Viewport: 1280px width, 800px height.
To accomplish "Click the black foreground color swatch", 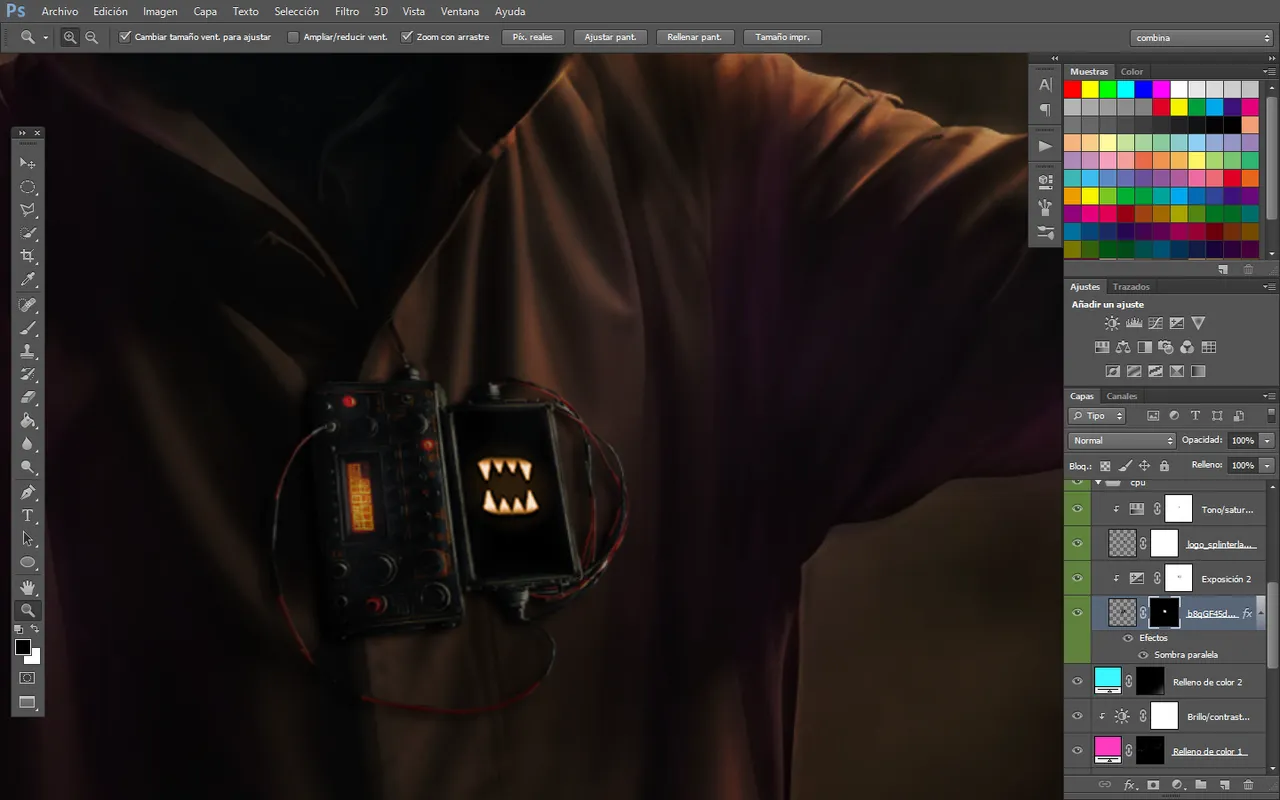I will tap(23, 648).
